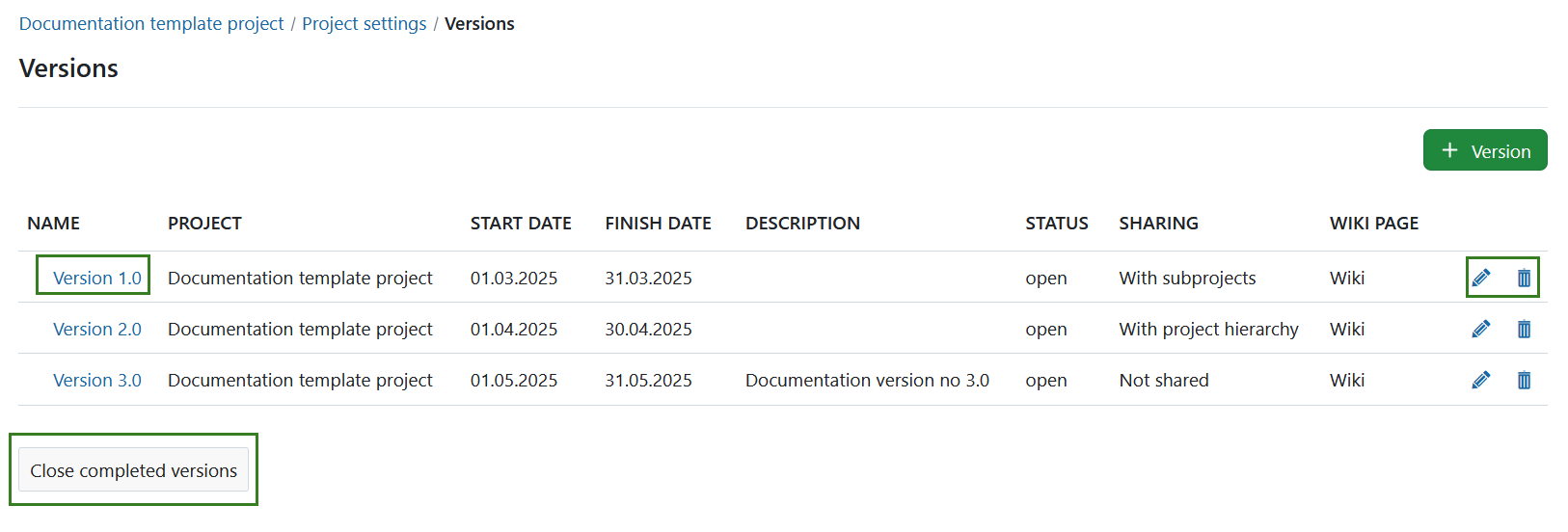Go to Documentation template project breadcrumb
Viewport: 1568px width, 532px height.
151,23
